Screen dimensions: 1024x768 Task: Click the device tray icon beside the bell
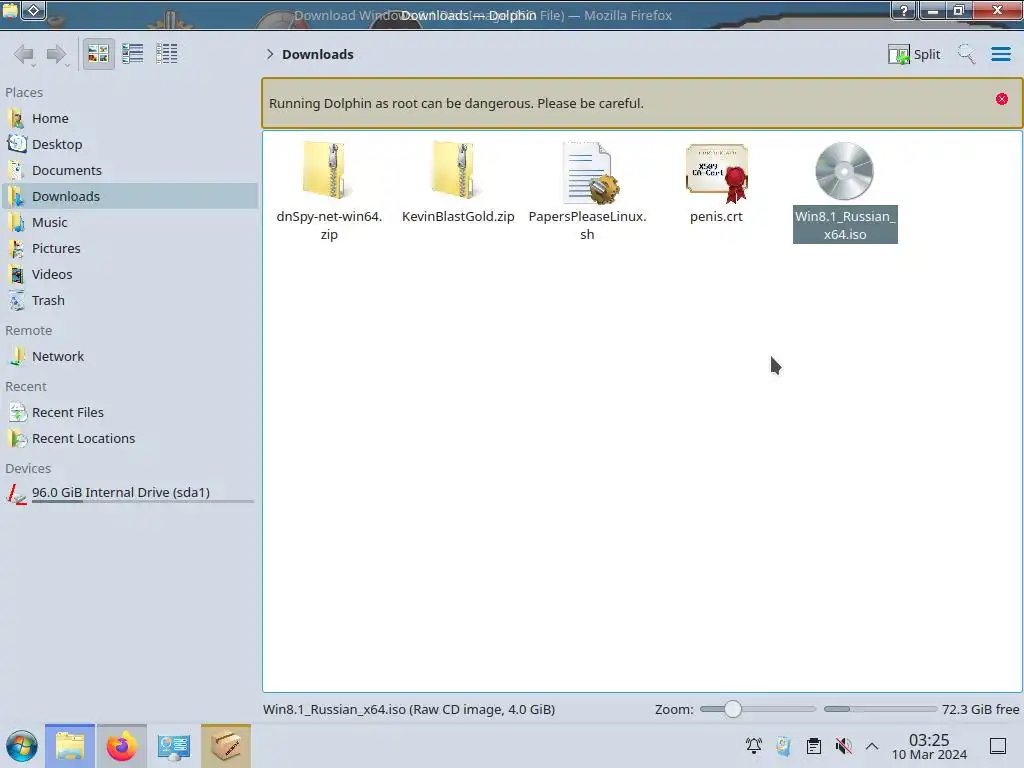point(783,745)
